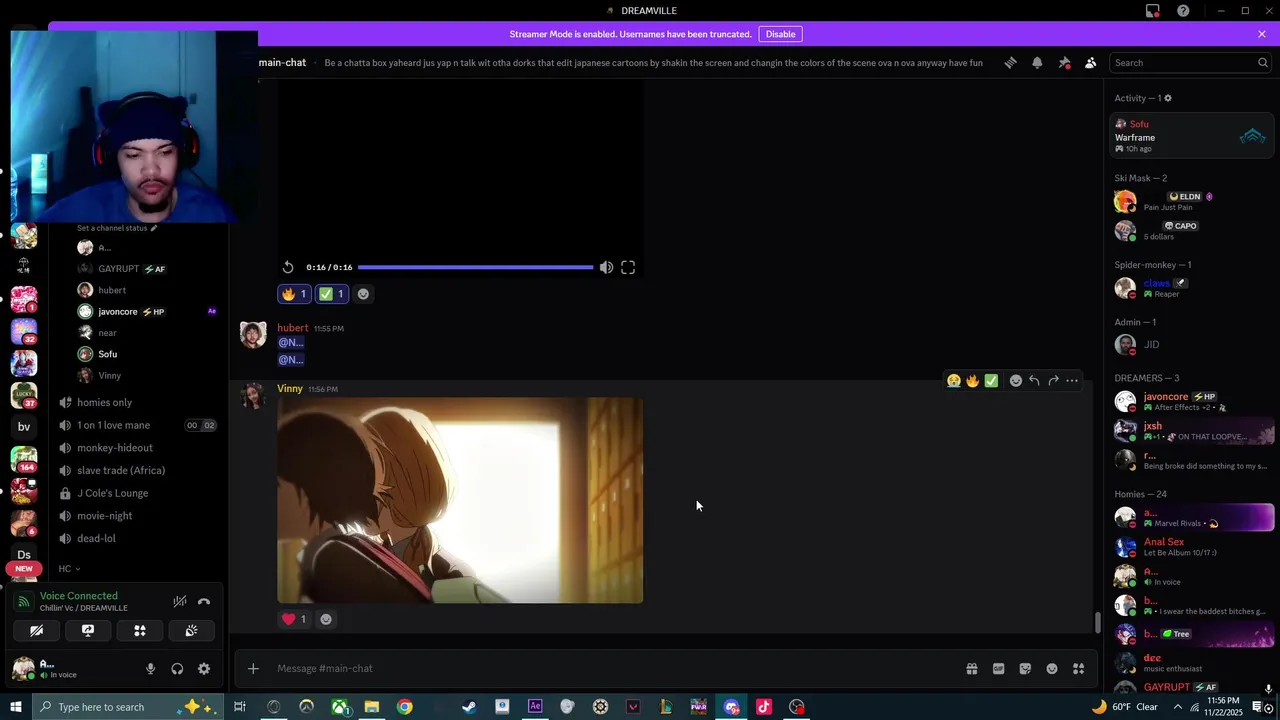Image resolution: width=1280 pixels, height=720 pixels.
Task: Open the gift icon in message bar
Action: coord(971,669)
